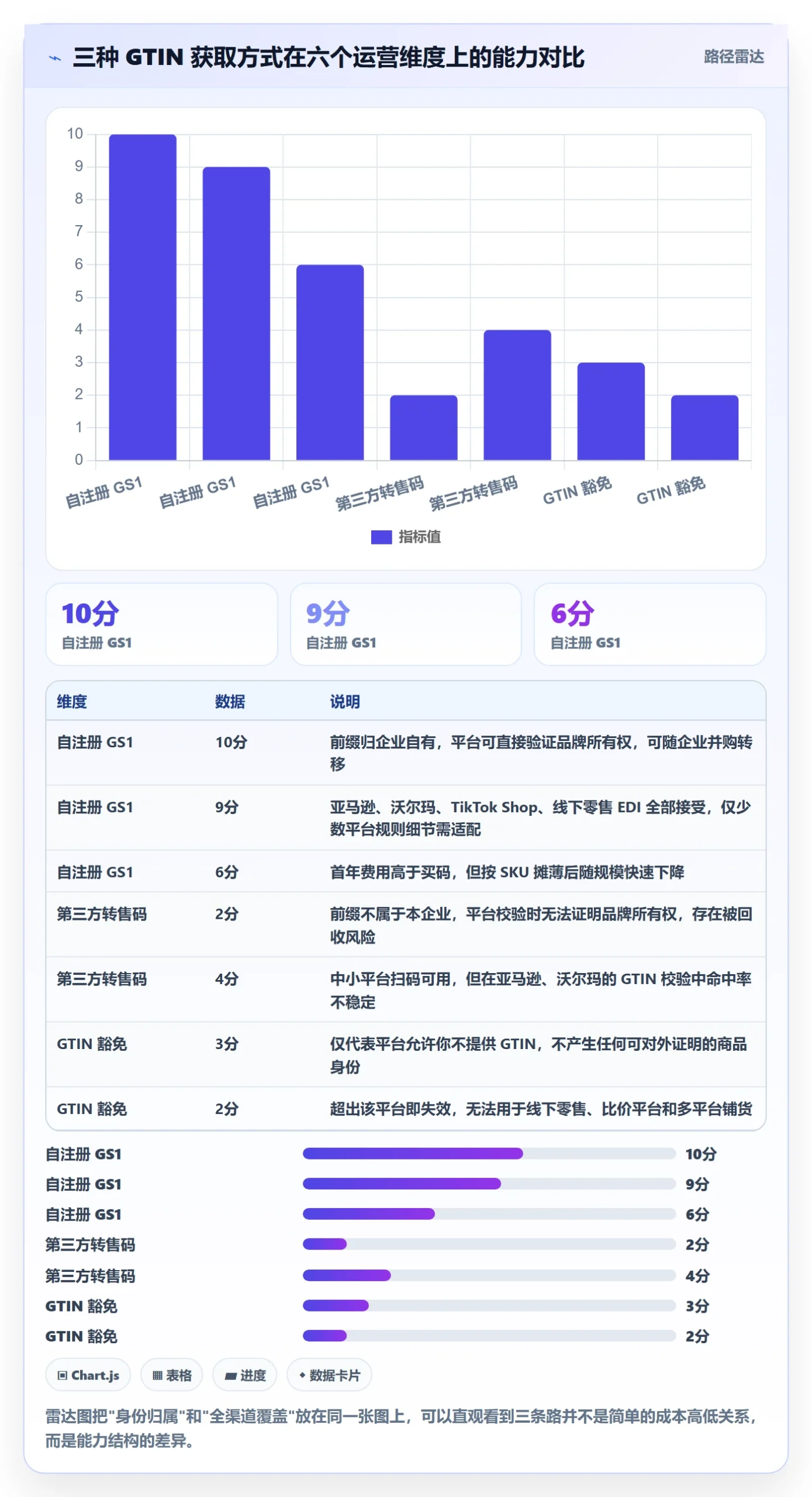Click the 10分 progress bar
Viewport: 812px width, 1497px height.
pos(489,1154)
